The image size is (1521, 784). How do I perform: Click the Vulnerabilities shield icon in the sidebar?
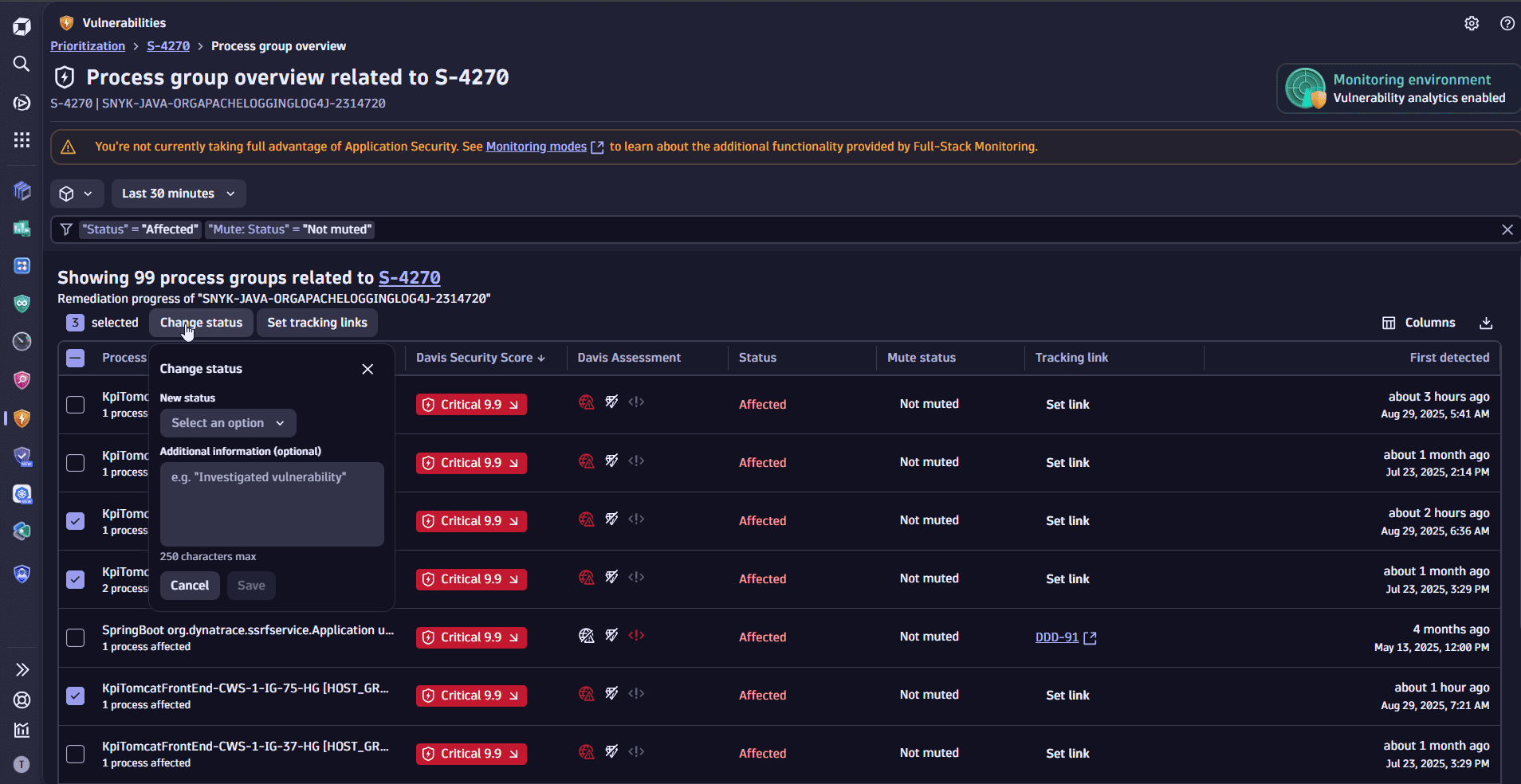[x=22, y=418]
